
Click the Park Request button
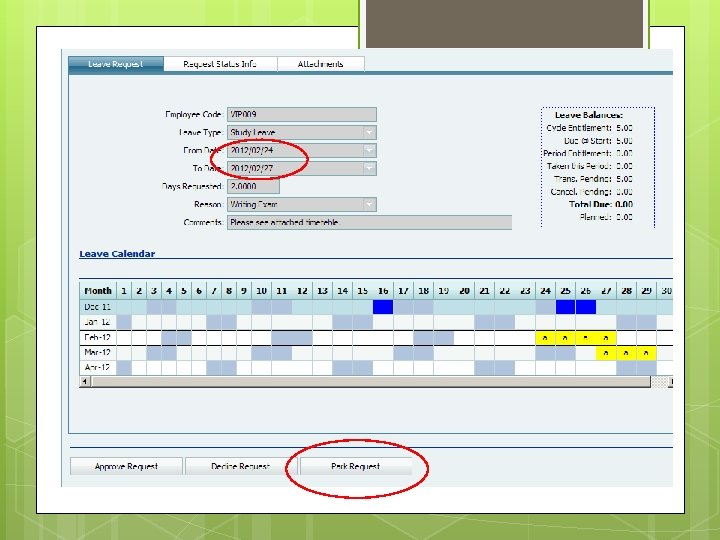[x=355, y=466]
